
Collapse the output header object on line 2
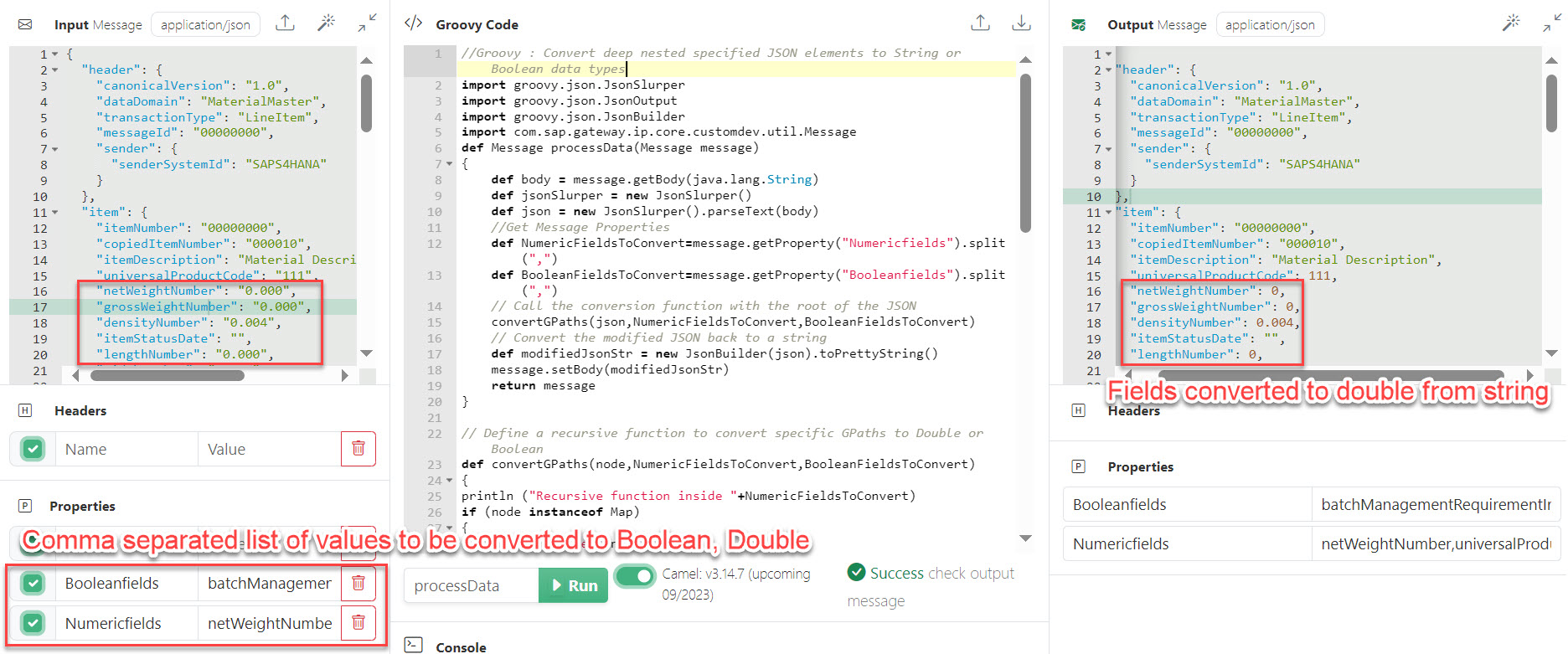[1108, 70]
